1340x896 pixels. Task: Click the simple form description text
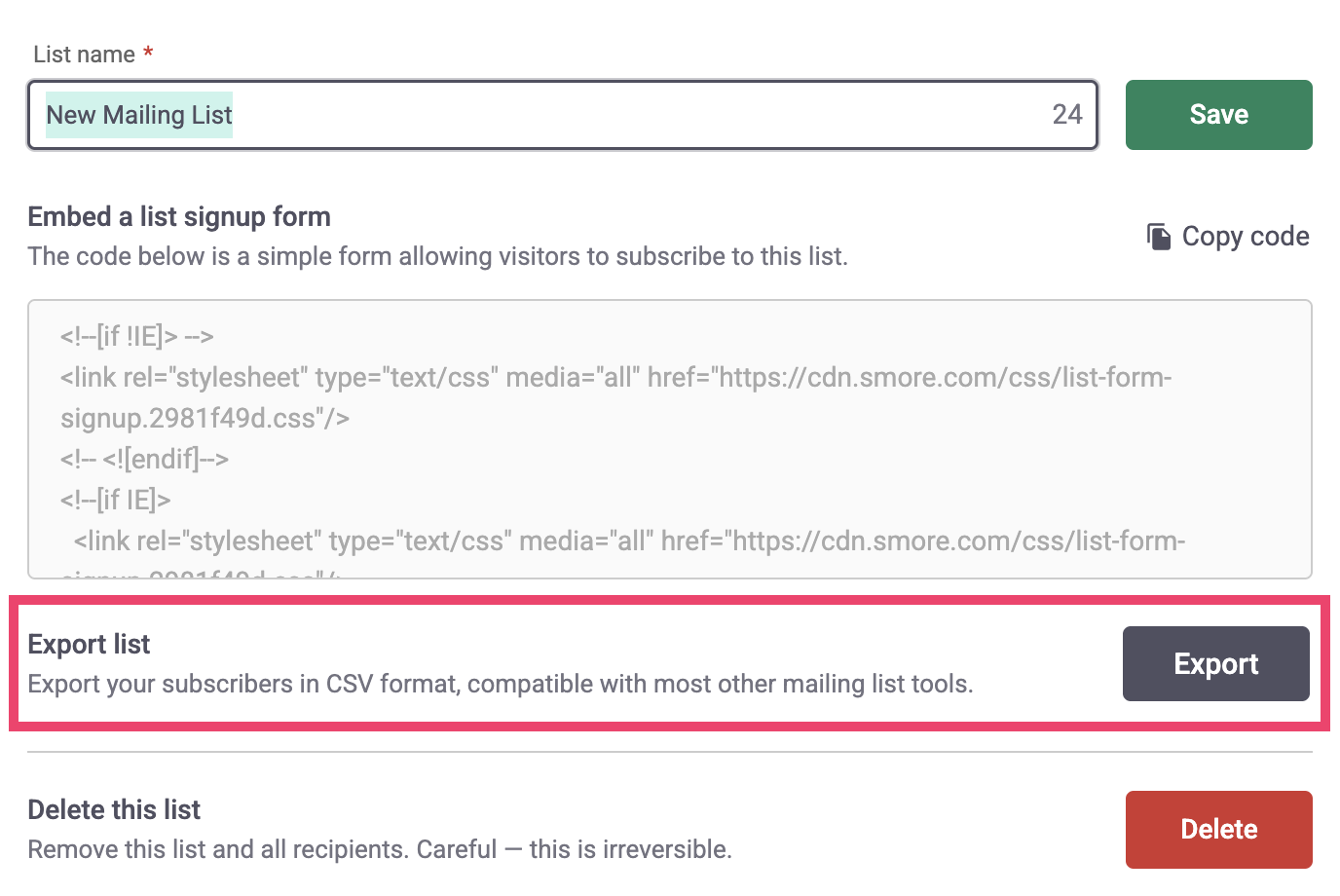pyautogui.click(x=437, y=257)
